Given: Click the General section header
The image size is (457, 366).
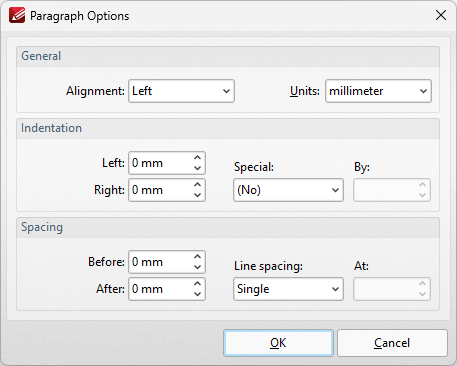Looking at the screenshot, I should click(228, 56).
